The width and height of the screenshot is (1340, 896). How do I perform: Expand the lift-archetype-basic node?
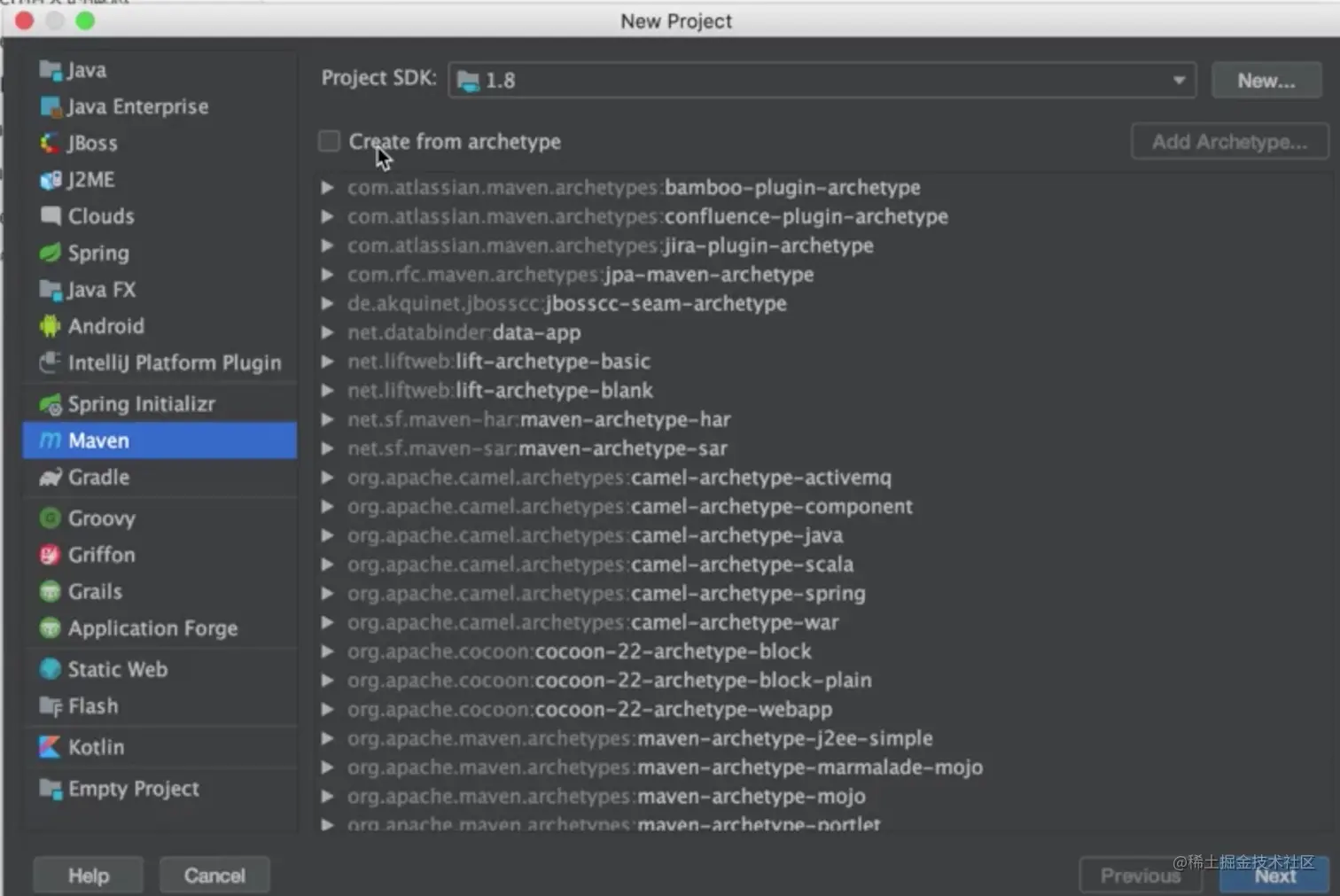(x=328, y=362)
